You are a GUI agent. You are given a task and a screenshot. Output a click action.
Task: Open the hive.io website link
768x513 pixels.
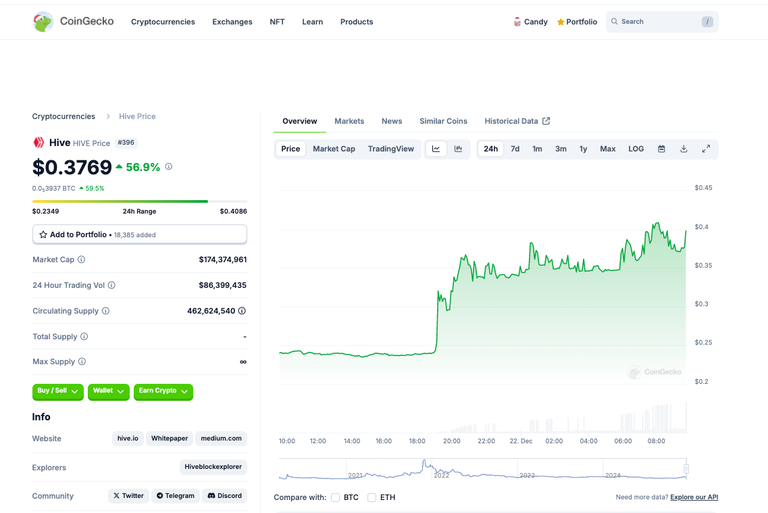pyautogui.click(x=128, y=439)
